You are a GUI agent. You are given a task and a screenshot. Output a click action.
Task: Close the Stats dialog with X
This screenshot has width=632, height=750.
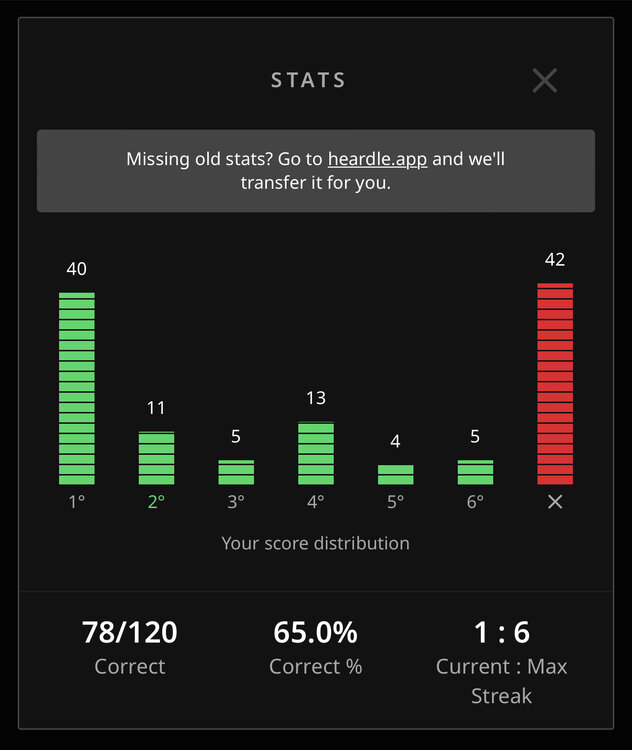545,81
